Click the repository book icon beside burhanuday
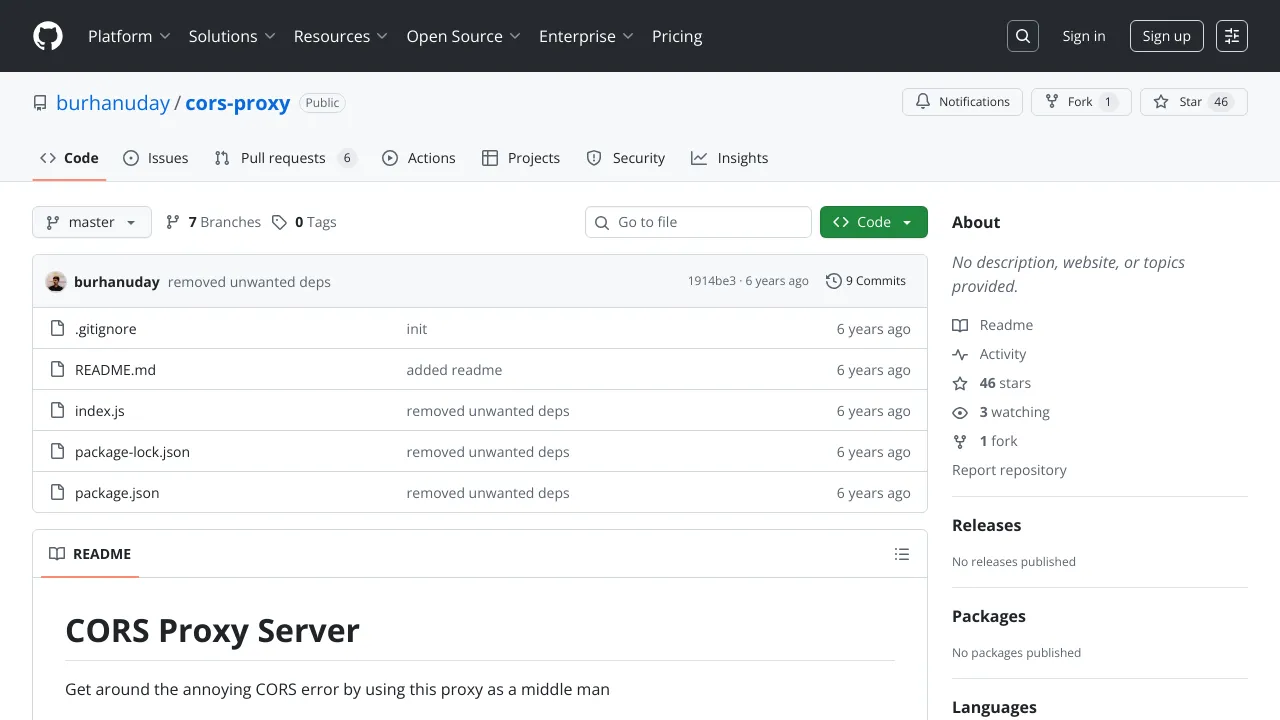The image size is (1280, 720). pos(40,103)
